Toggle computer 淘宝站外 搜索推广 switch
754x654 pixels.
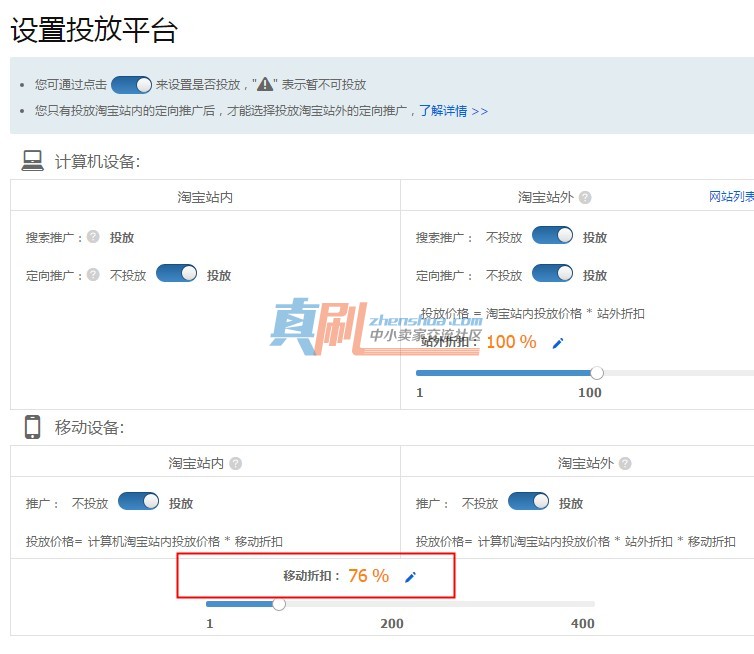pyautogui.click(x=553, y=235)
